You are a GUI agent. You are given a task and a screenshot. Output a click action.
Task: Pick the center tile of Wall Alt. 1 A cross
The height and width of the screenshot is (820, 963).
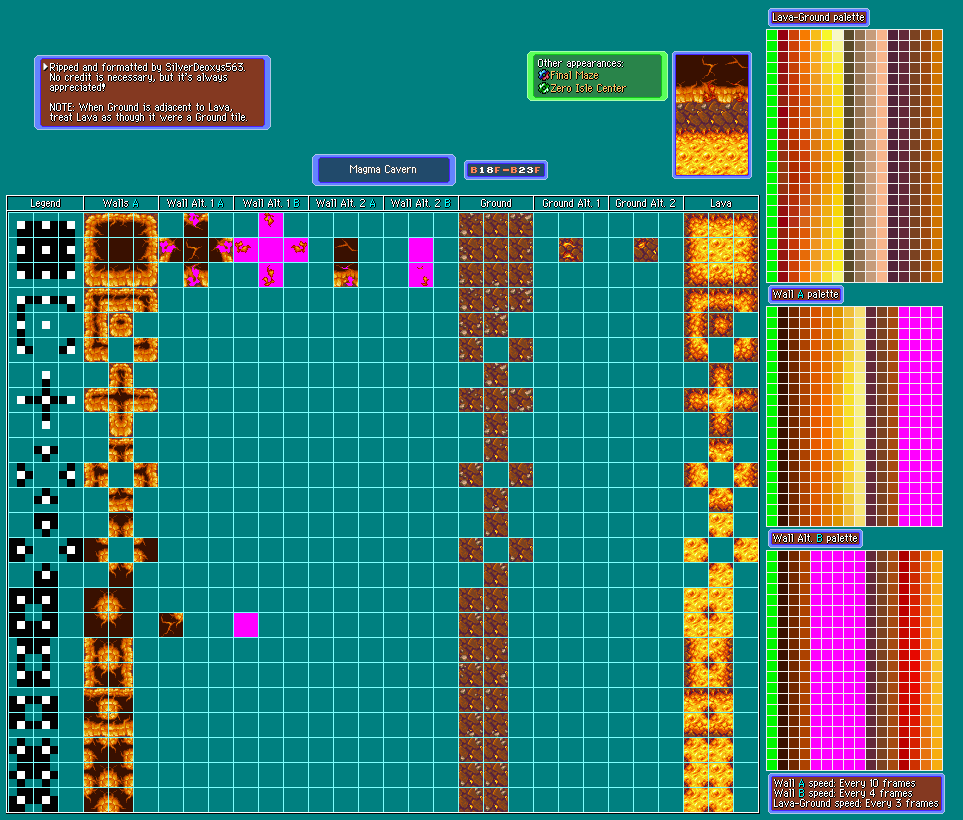point(196,250)
